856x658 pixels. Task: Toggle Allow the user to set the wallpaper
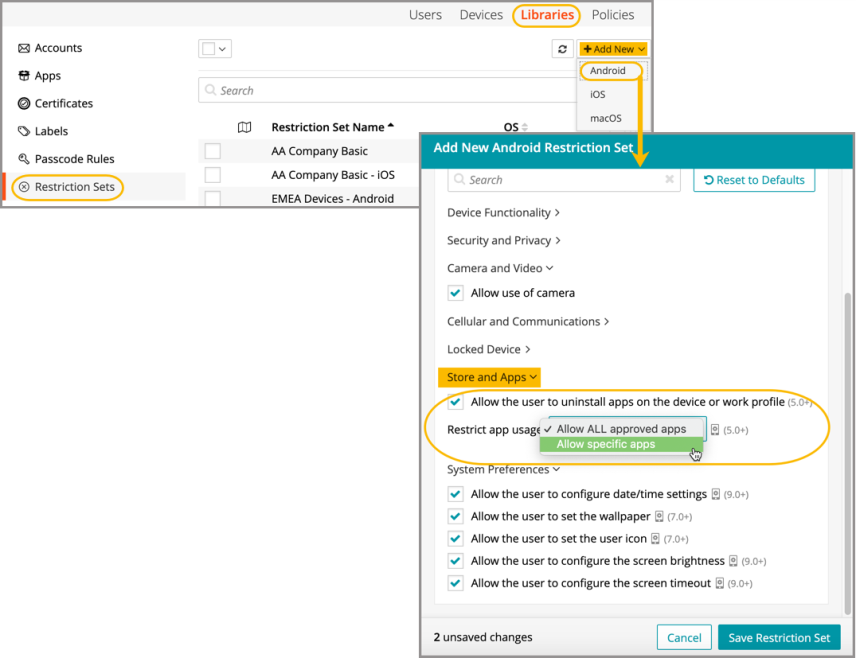456,517
